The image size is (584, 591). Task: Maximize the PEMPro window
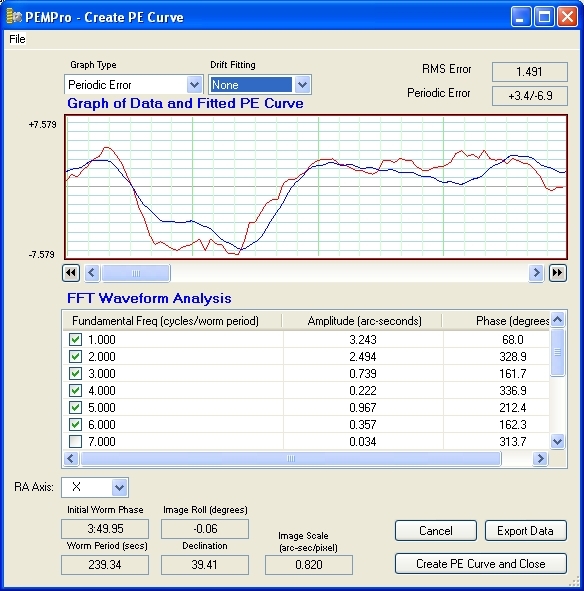click(544, 17)
